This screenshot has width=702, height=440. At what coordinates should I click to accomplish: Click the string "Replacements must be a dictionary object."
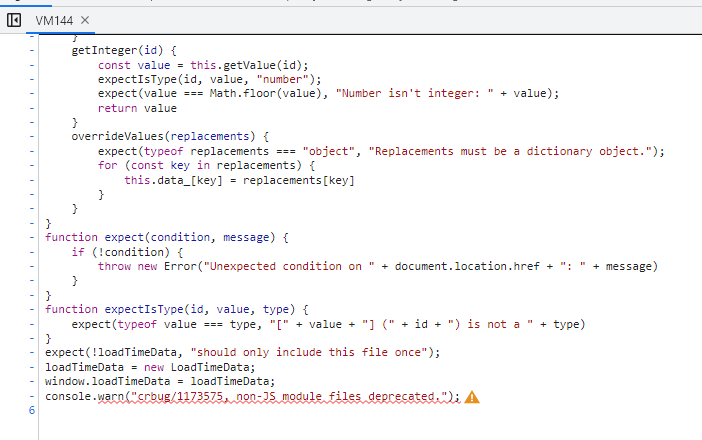click(510, 151)
